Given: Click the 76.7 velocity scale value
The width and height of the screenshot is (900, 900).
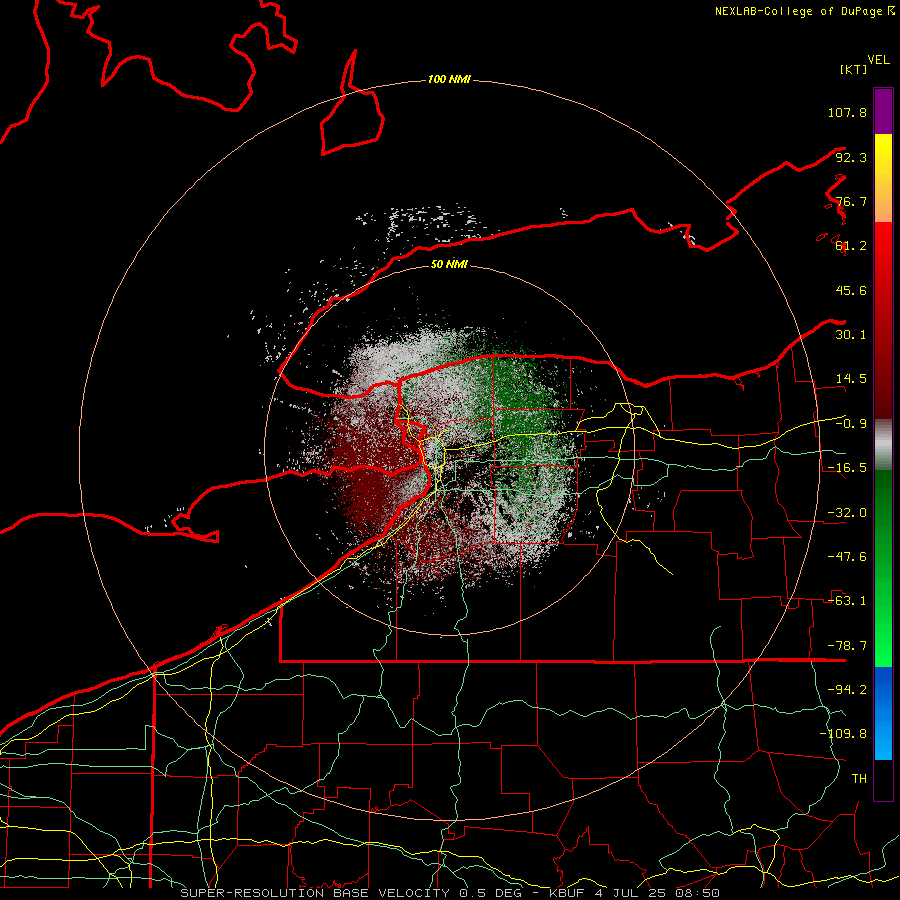Looking at the screenshot, I should (x=851, y=201).
